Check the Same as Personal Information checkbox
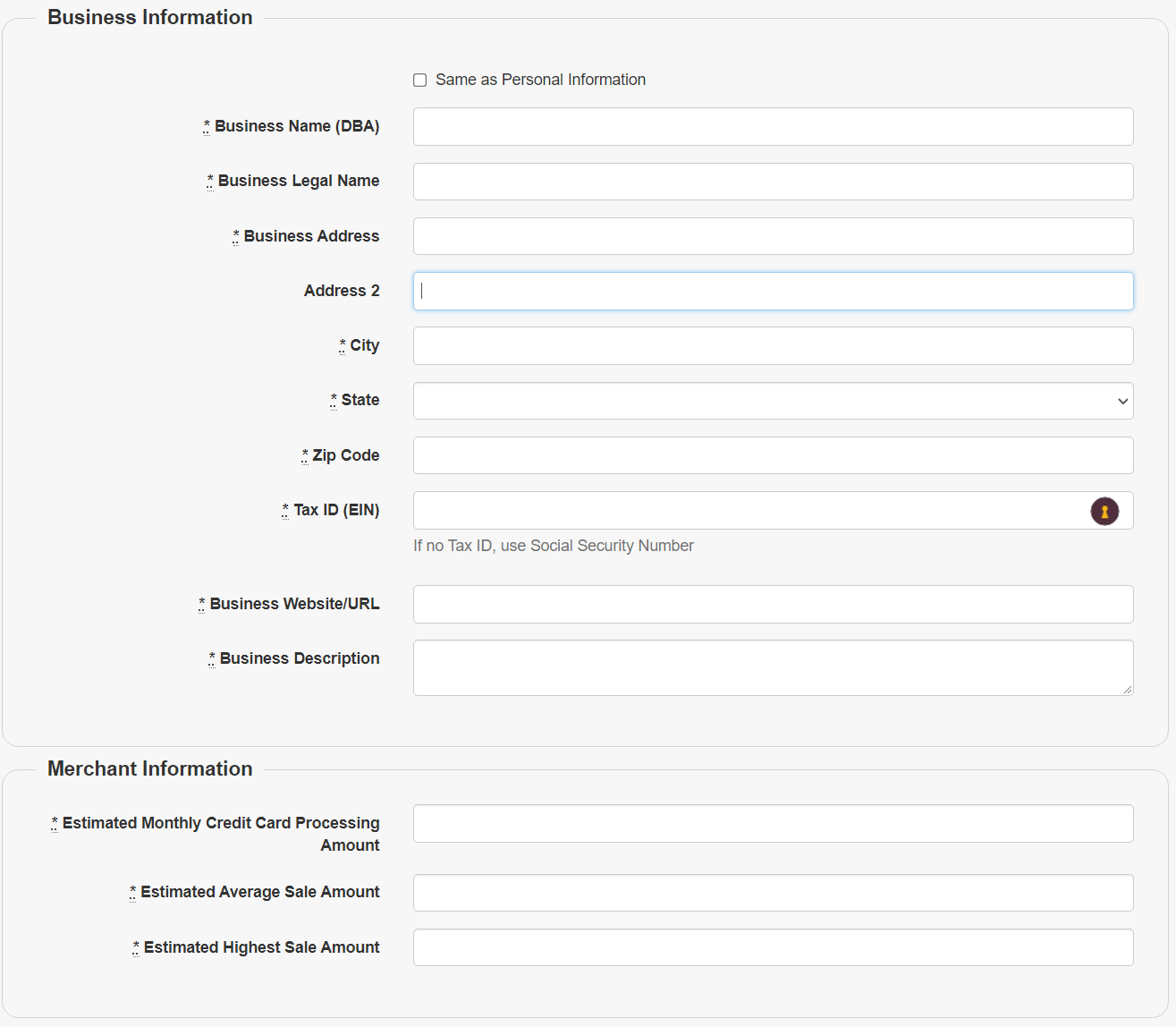 coord(419,81)
